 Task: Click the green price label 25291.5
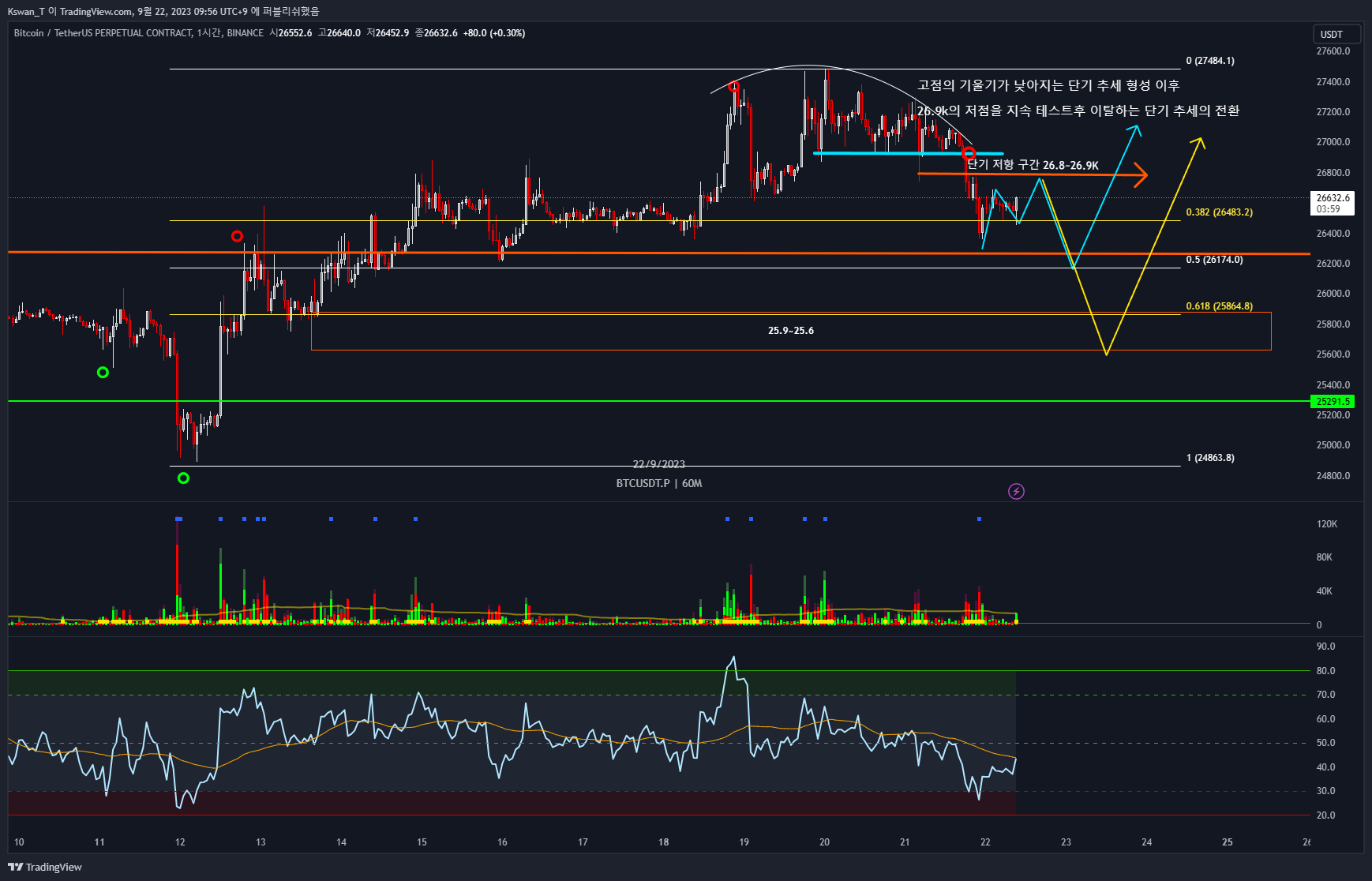[x=1333, y=402]
